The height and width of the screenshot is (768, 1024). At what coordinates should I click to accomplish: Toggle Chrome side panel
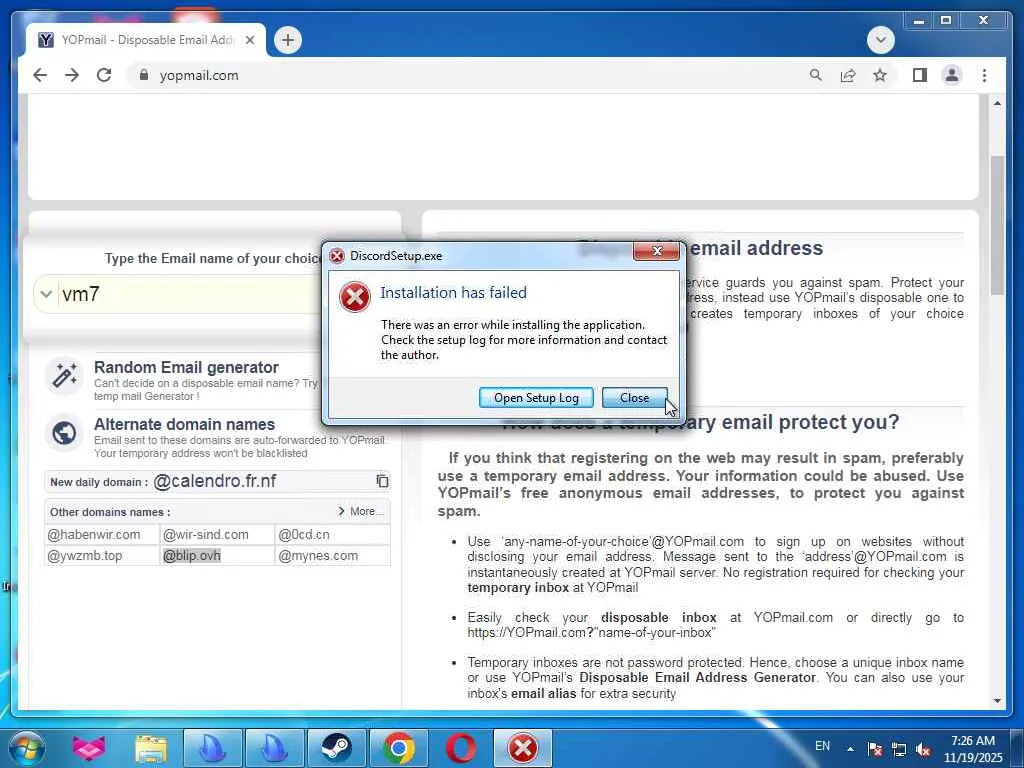(x=920, y=75)
